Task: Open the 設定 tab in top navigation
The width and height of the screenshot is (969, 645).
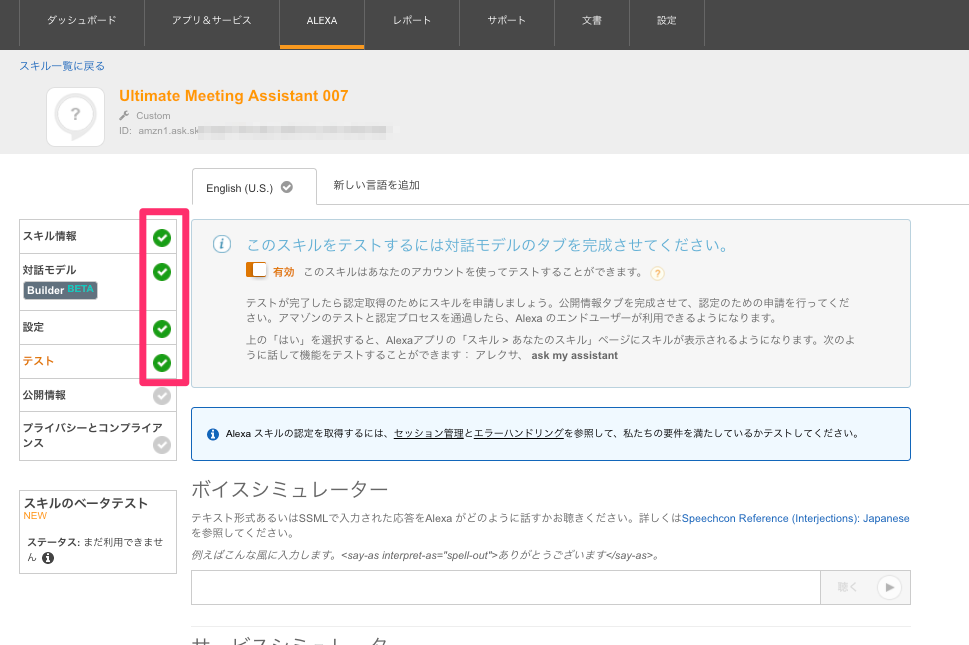Action: point(666,20)
